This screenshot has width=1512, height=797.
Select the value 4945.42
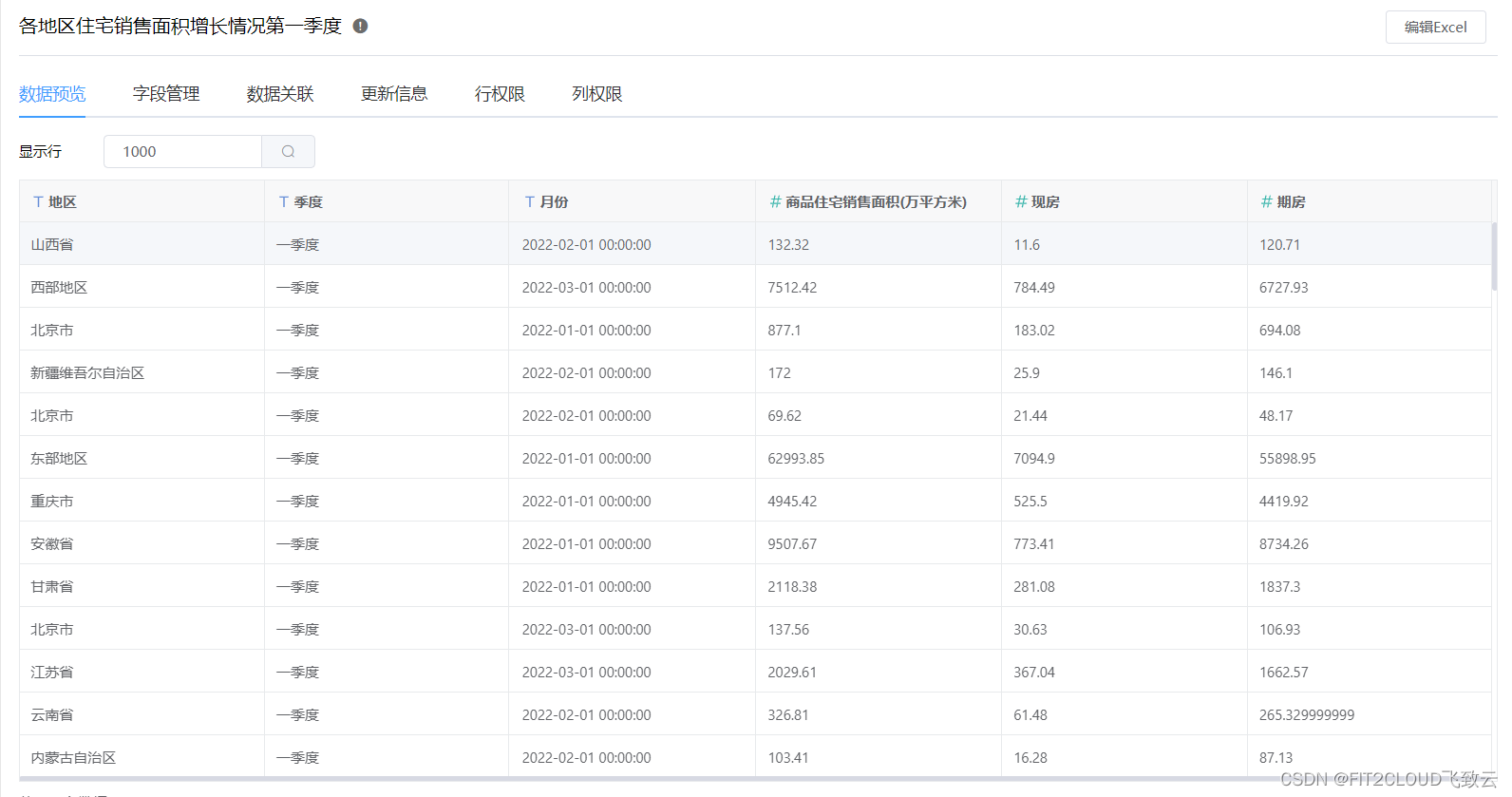coord(792,501)
